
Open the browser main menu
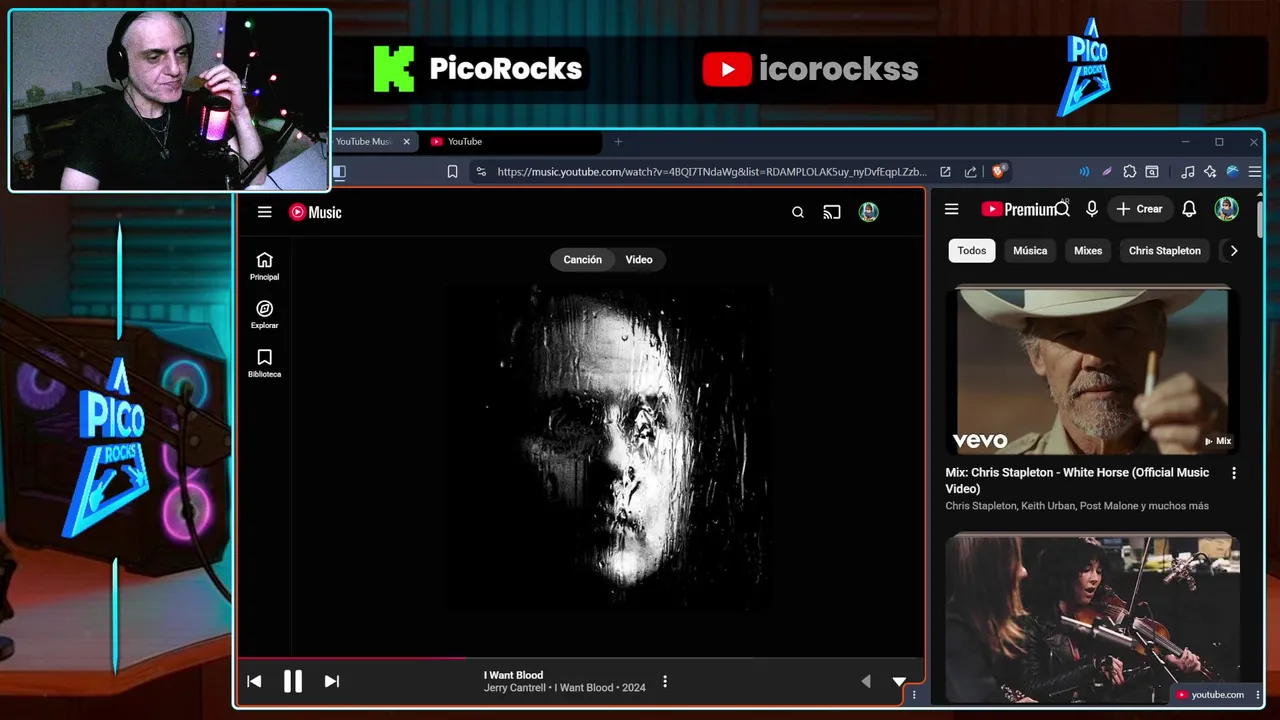click(1255, 172)
